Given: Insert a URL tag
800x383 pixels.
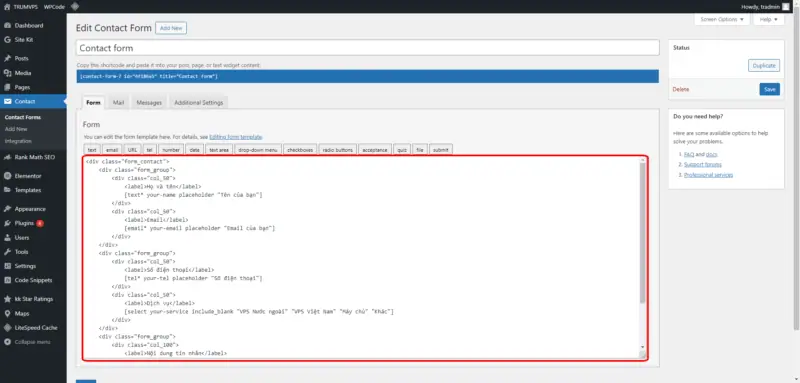Looking at the screenshot, I should [132, 150].
